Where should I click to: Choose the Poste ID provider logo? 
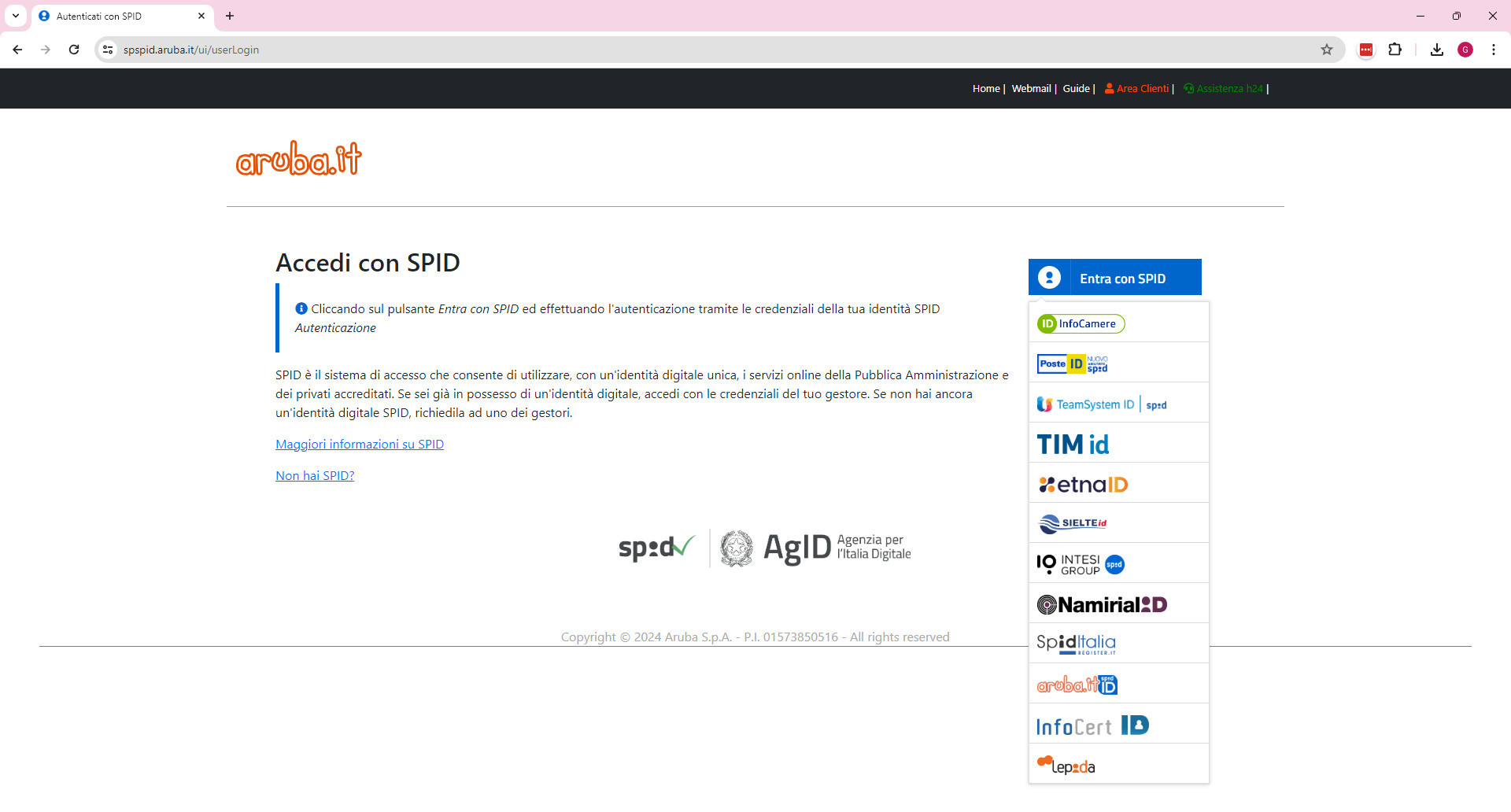coord(1072,364)
